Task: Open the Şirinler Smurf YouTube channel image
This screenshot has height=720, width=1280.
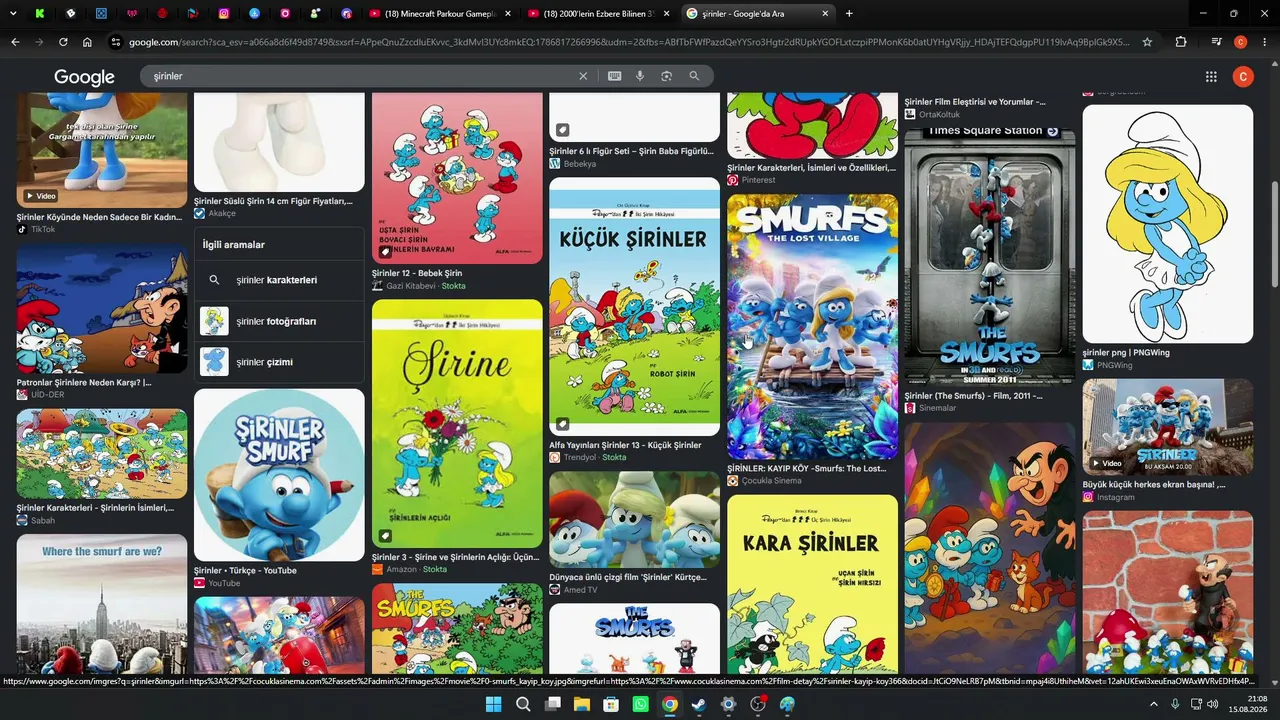Action: [x=279, y=475]
